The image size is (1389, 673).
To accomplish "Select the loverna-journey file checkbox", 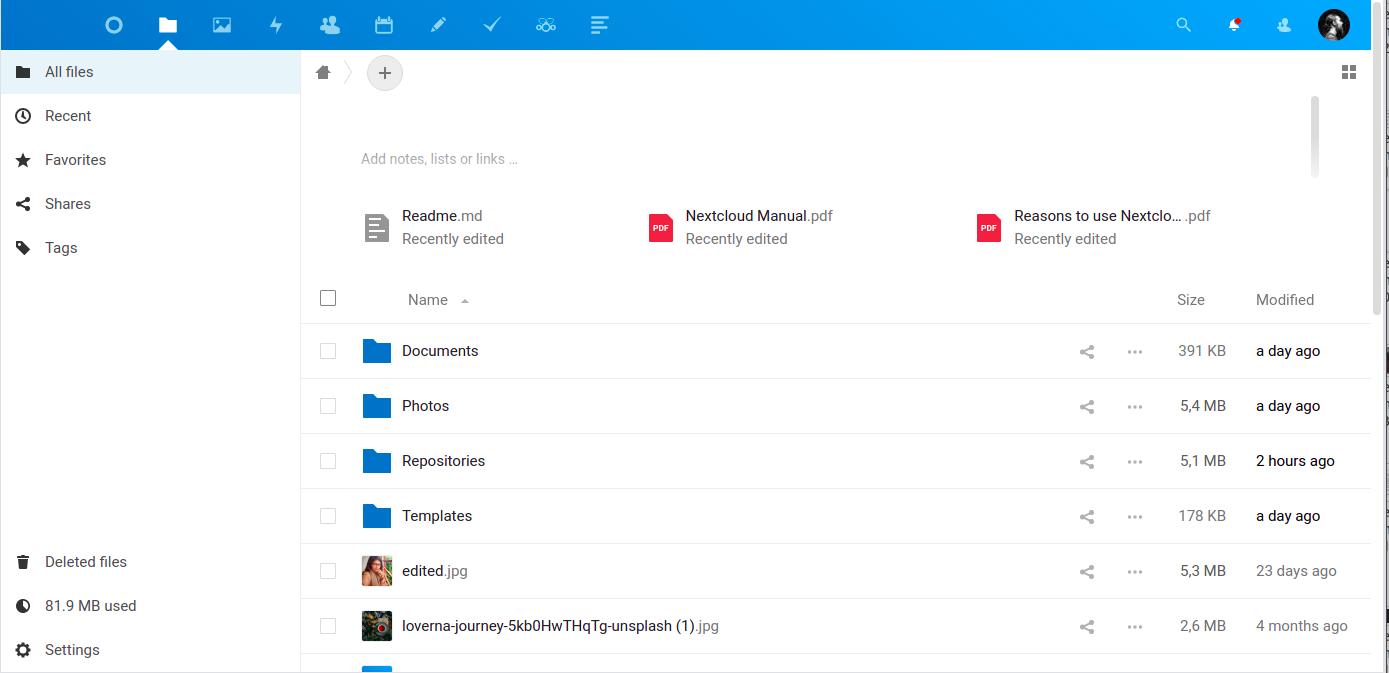I will coord(328,626).
